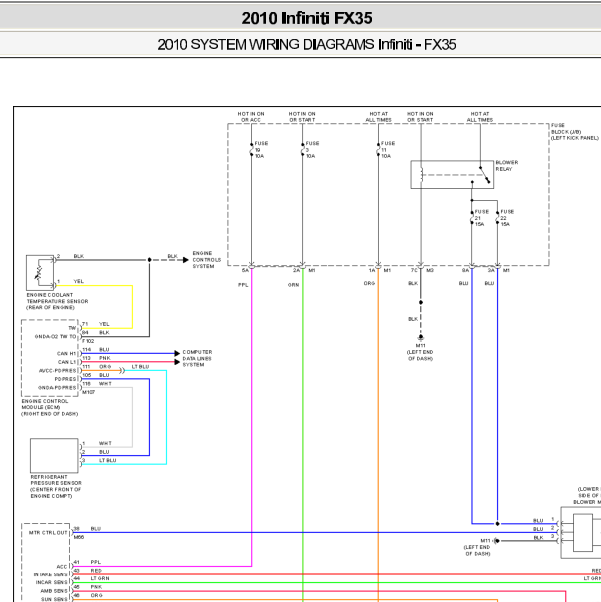Select the "FUSE 3 10A" label
Image resolution: width=601 pixels, height=602 pixels.
[312, 149]
